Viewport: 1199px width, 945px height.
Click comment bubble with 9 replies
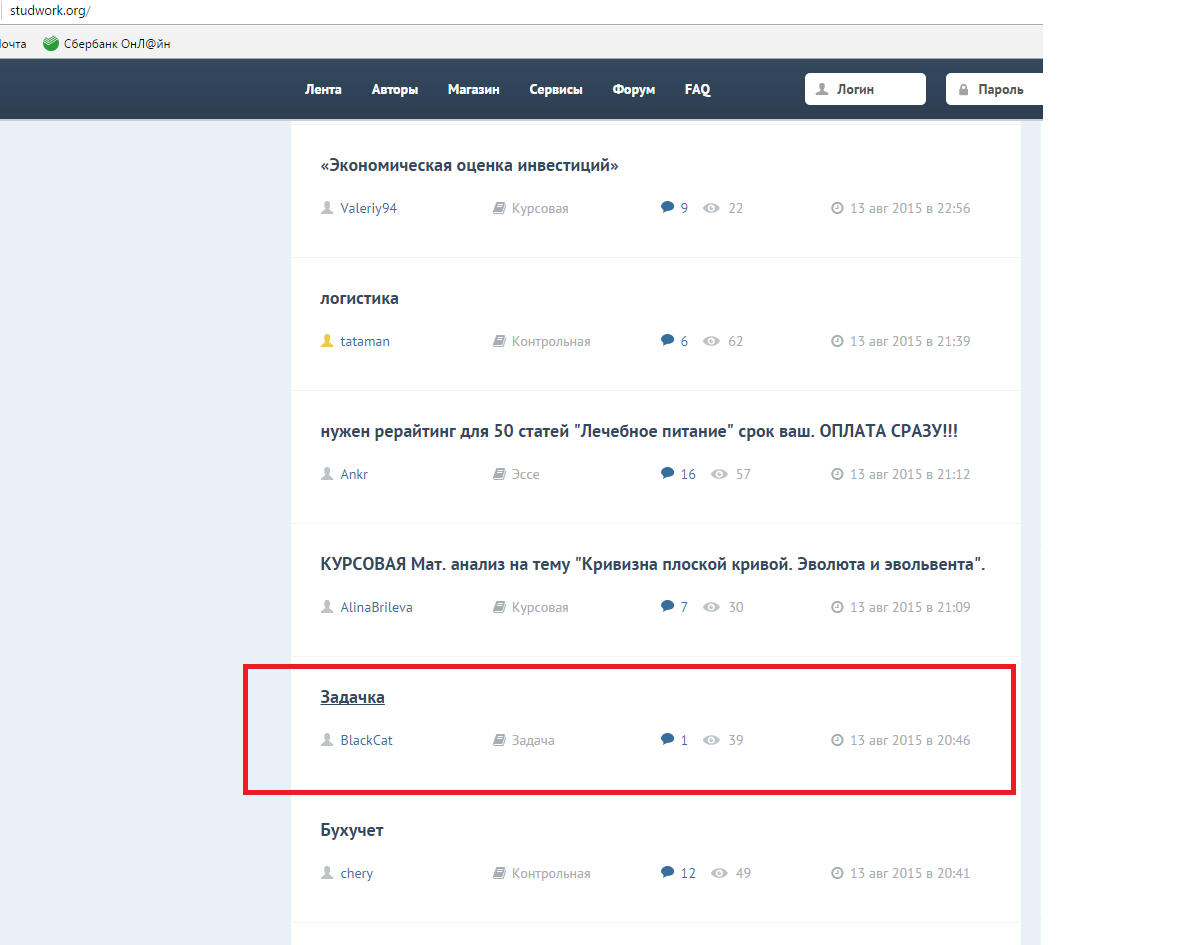[667, 207]
